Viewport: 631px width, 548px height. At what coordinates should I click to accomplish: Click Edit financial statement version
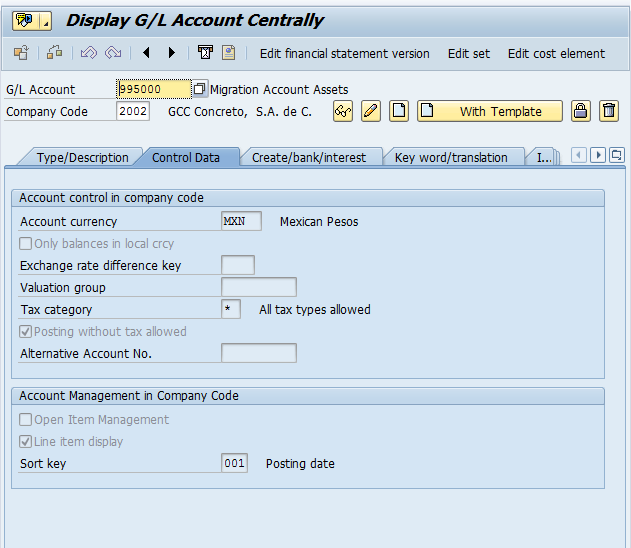pos(344,53)
